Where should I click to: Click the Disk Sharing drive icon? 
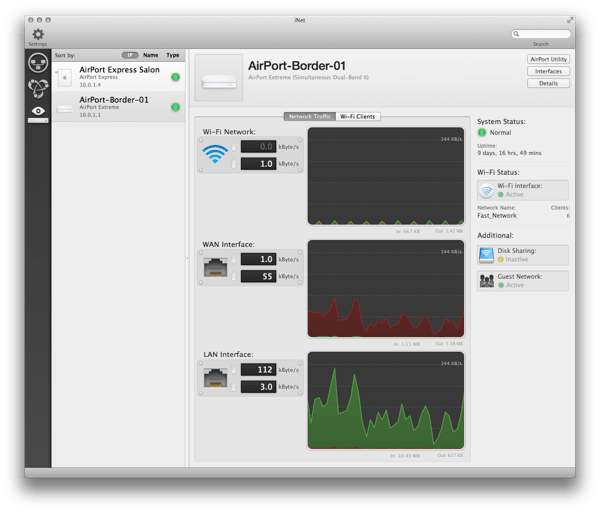pyautogui.click(x=486, y=254)
